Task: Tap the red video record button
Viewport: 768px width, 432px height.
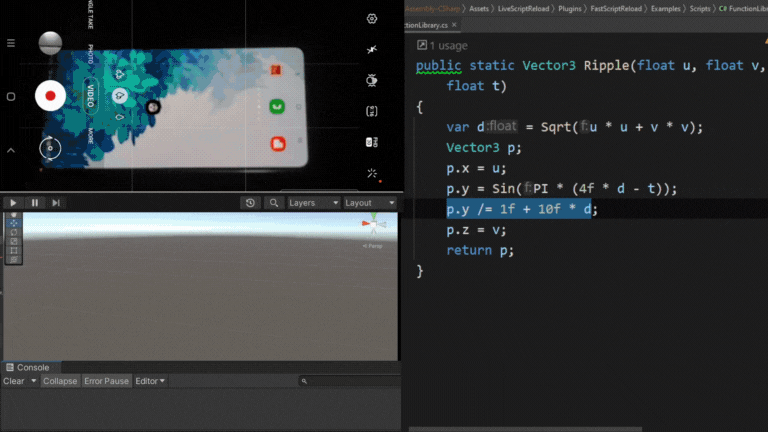Action: tap(50, 96)
